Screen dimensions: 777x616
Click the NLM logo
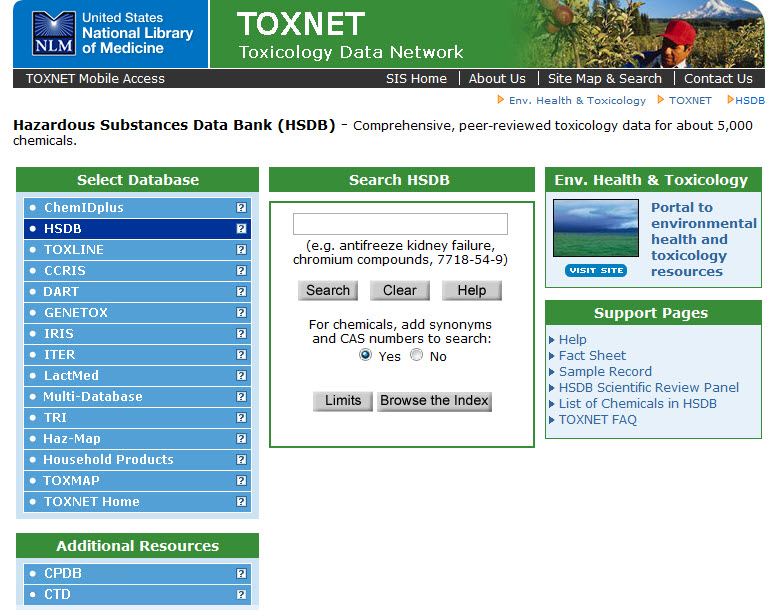54,33
